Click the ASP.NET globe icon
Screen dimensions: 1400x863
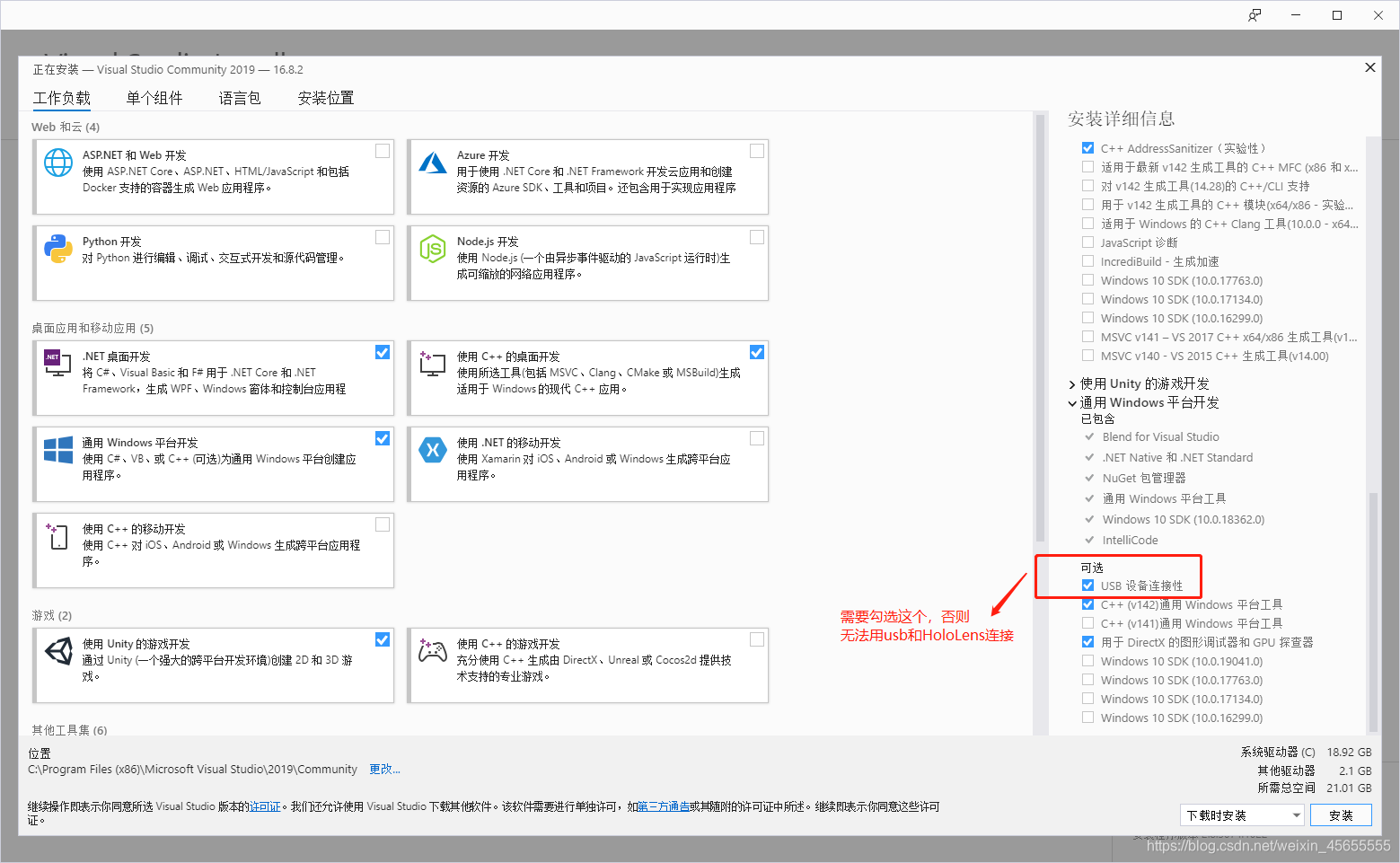[x=58, y=163]
